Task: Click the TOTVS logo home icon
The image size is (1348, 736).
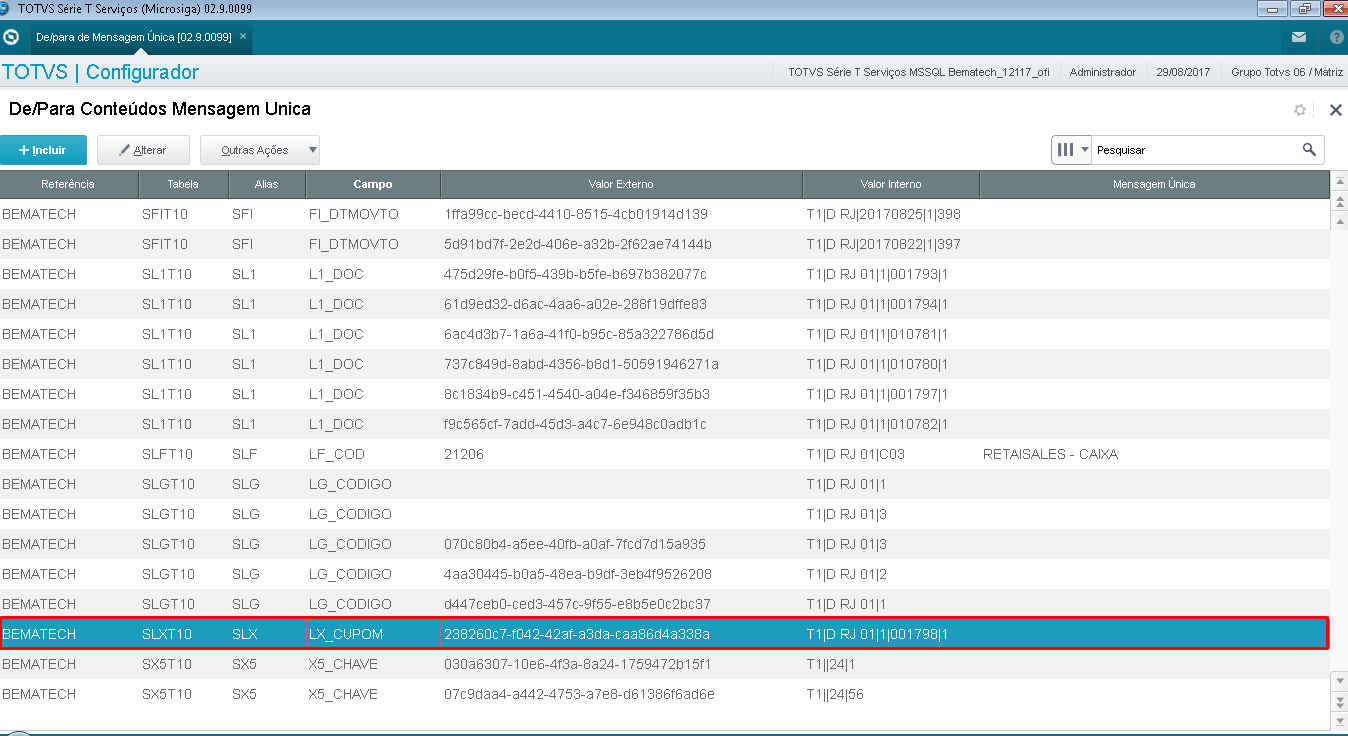Action: (12, 37)
